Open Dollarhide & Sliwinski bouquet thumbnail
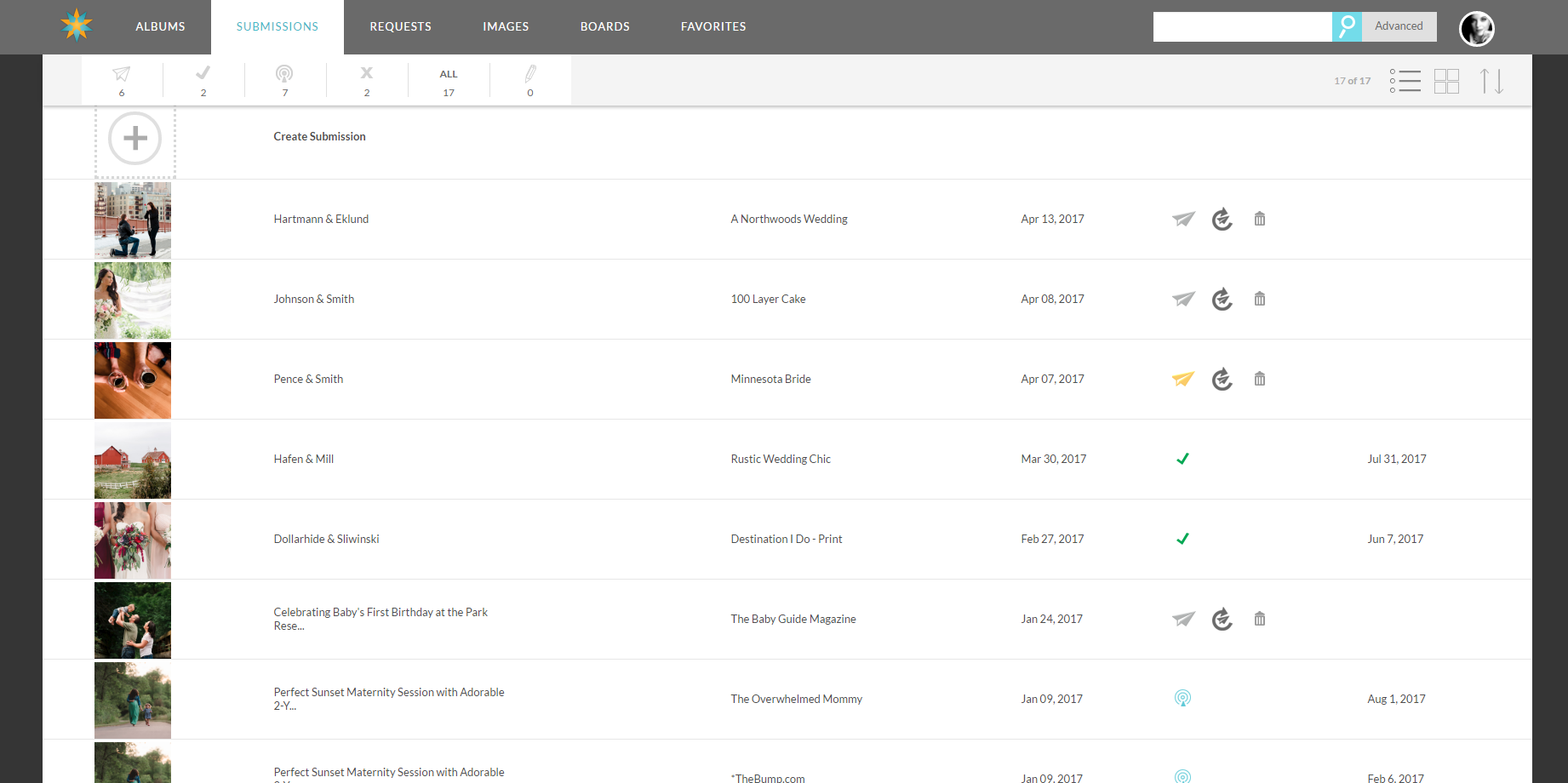1568x783 pixels. click(133, 540)
